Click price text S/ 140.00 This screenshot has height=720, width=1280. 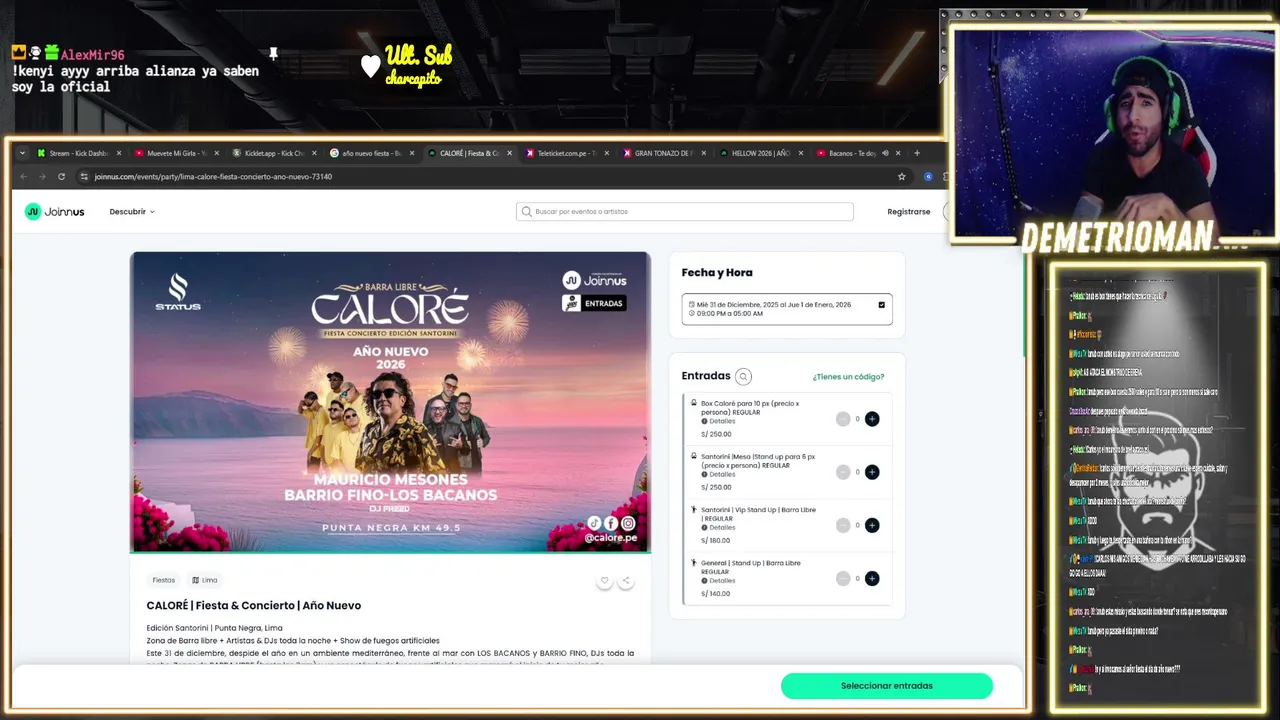tap(716, 593)
